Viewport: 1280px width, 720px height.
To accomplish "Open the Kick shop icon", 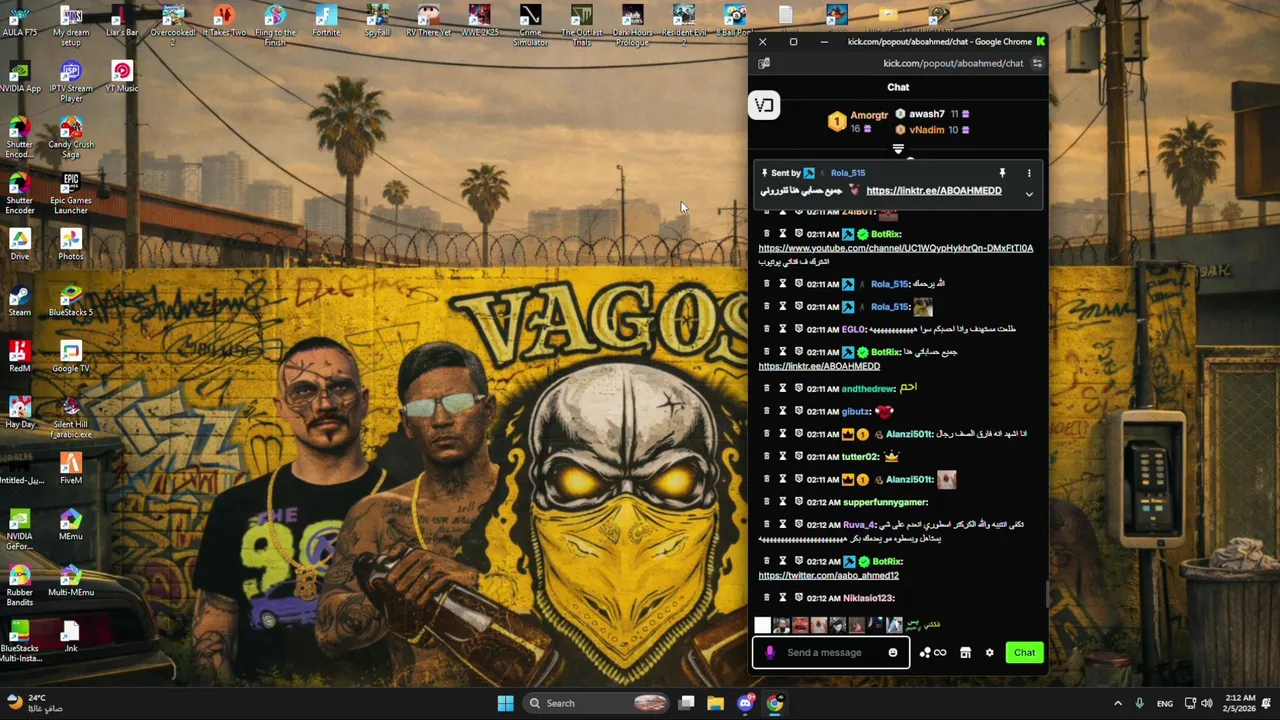I will pyautogui.click(x=965, y=653).
